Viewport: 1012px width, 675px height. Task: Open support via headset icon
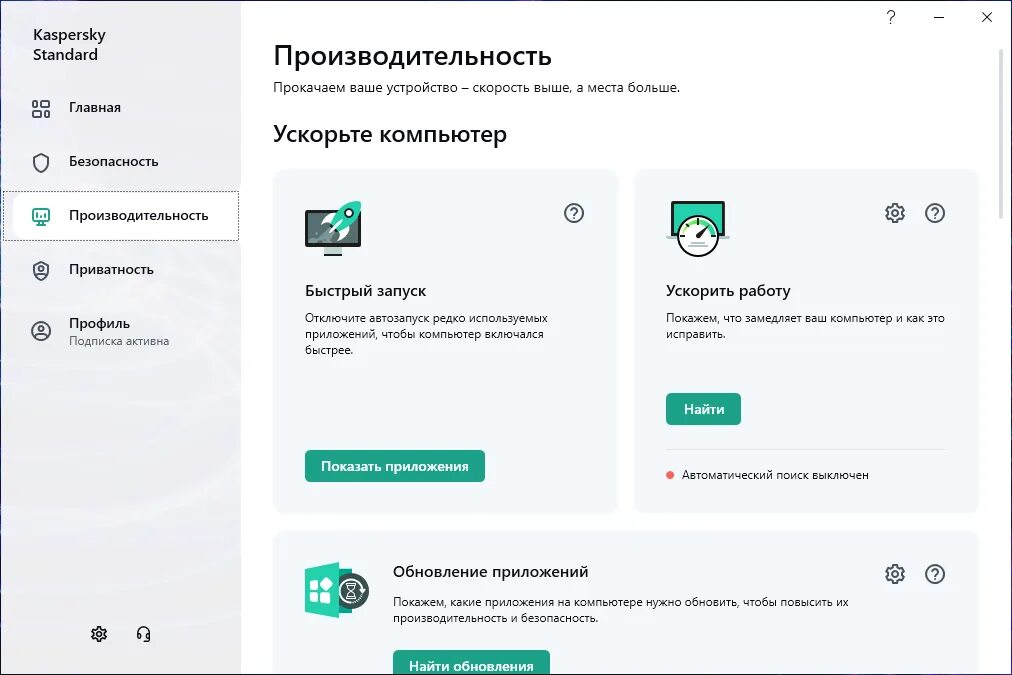click(x=143, y=634)
